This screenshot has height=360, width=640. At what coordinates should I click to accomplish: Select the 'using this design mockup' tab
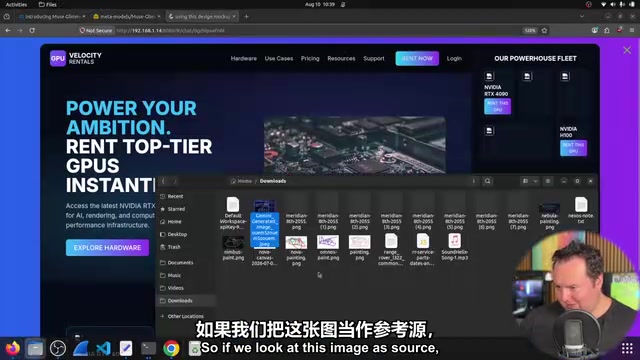202,16
